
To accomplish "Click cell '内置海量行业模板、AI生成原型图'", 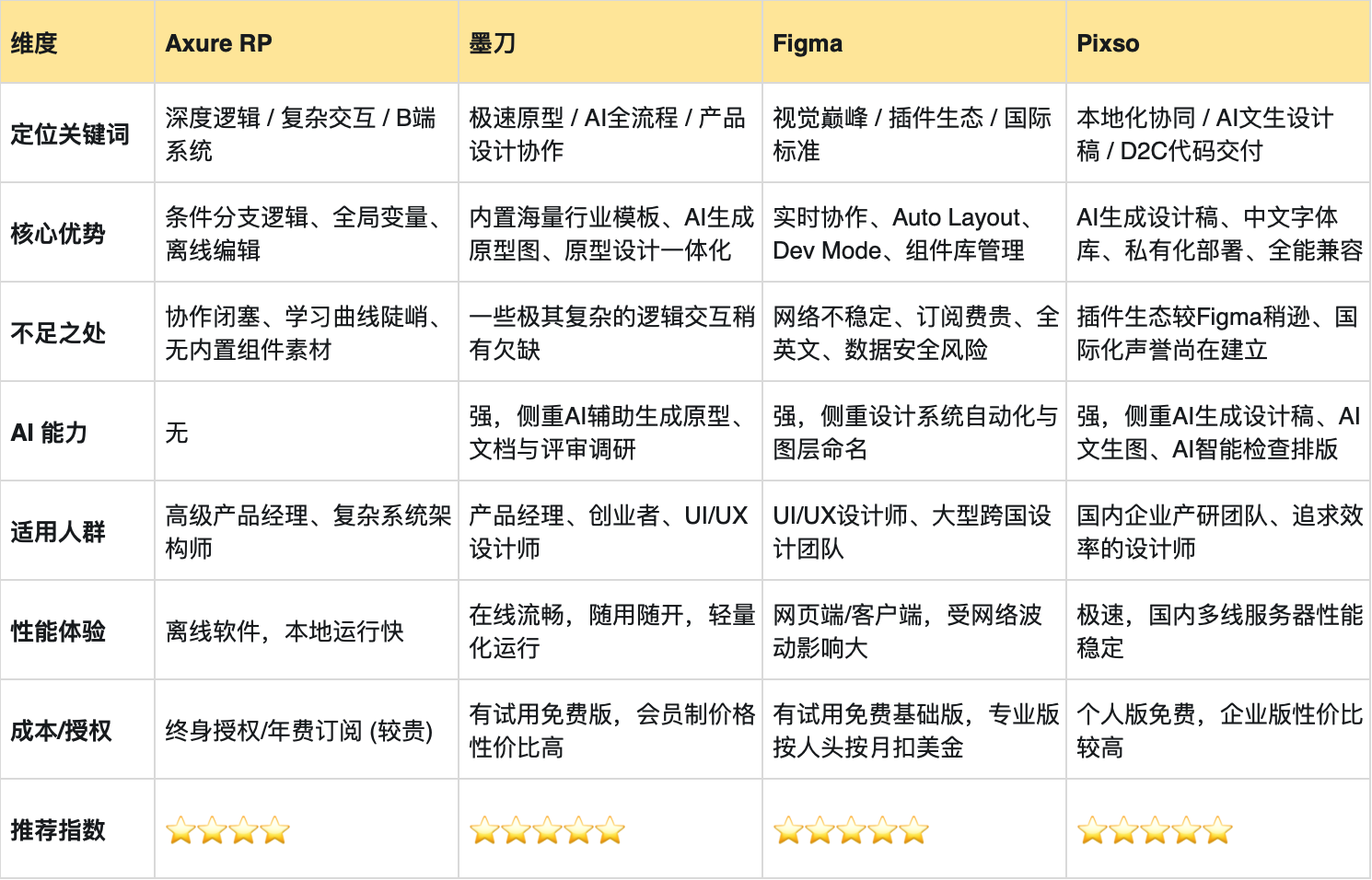I will [610, 233].
